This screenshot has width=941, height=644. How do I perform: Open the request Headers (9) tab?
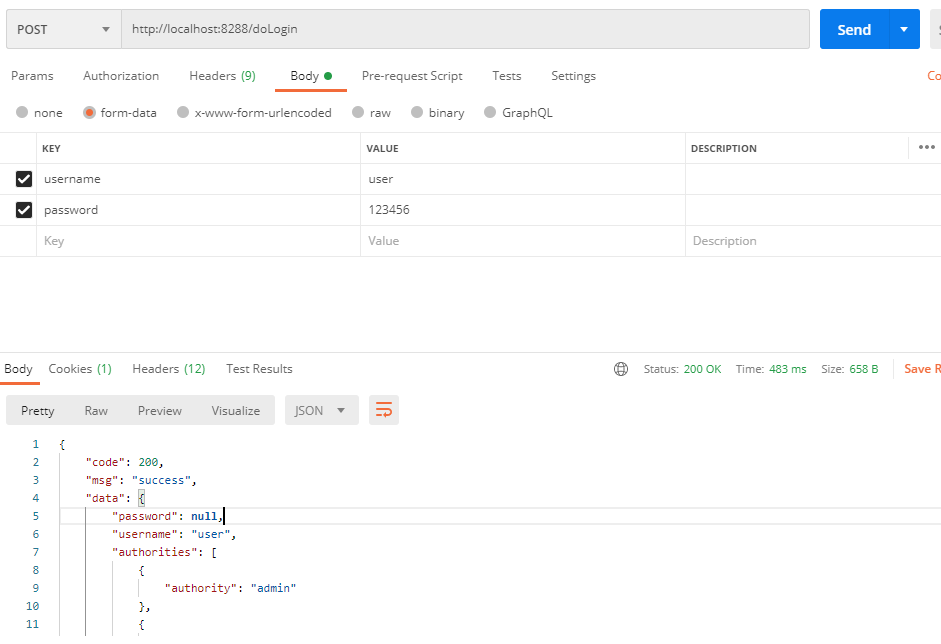[223, 76]
